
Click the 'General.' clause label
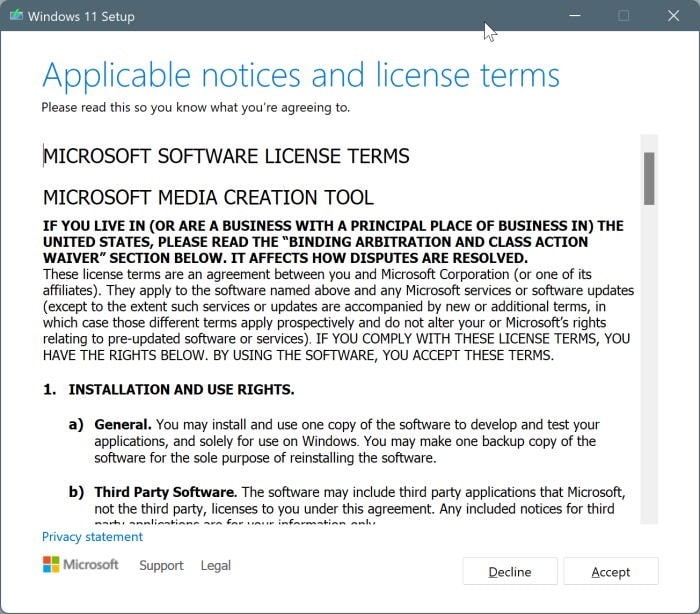(123, 424)
